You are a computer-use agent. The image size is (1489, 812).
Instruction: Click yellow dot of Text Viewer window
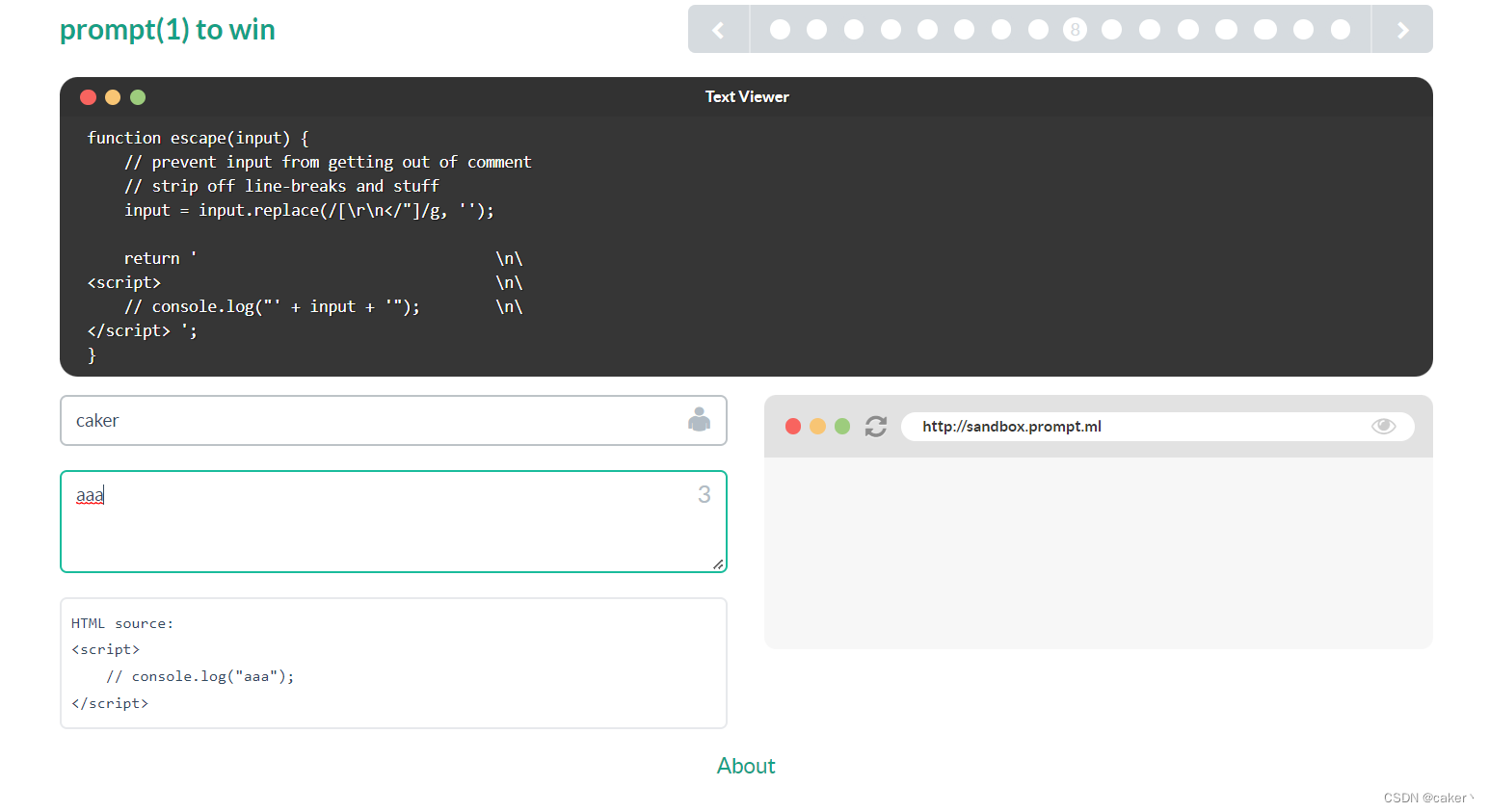tap(113, 97)
